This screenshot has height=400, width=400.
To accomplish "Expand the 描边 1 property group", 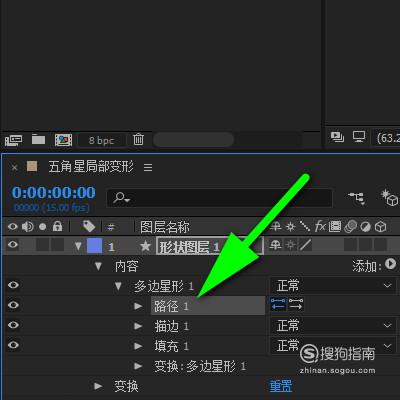I will tap(138, 326).
